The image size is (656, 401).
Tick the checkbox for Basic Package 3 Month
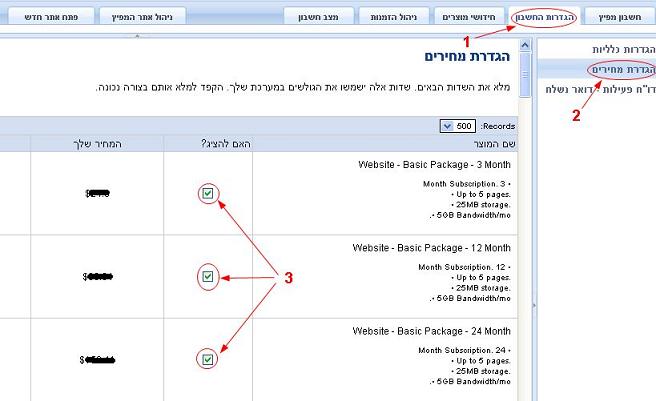pos(207,193)
